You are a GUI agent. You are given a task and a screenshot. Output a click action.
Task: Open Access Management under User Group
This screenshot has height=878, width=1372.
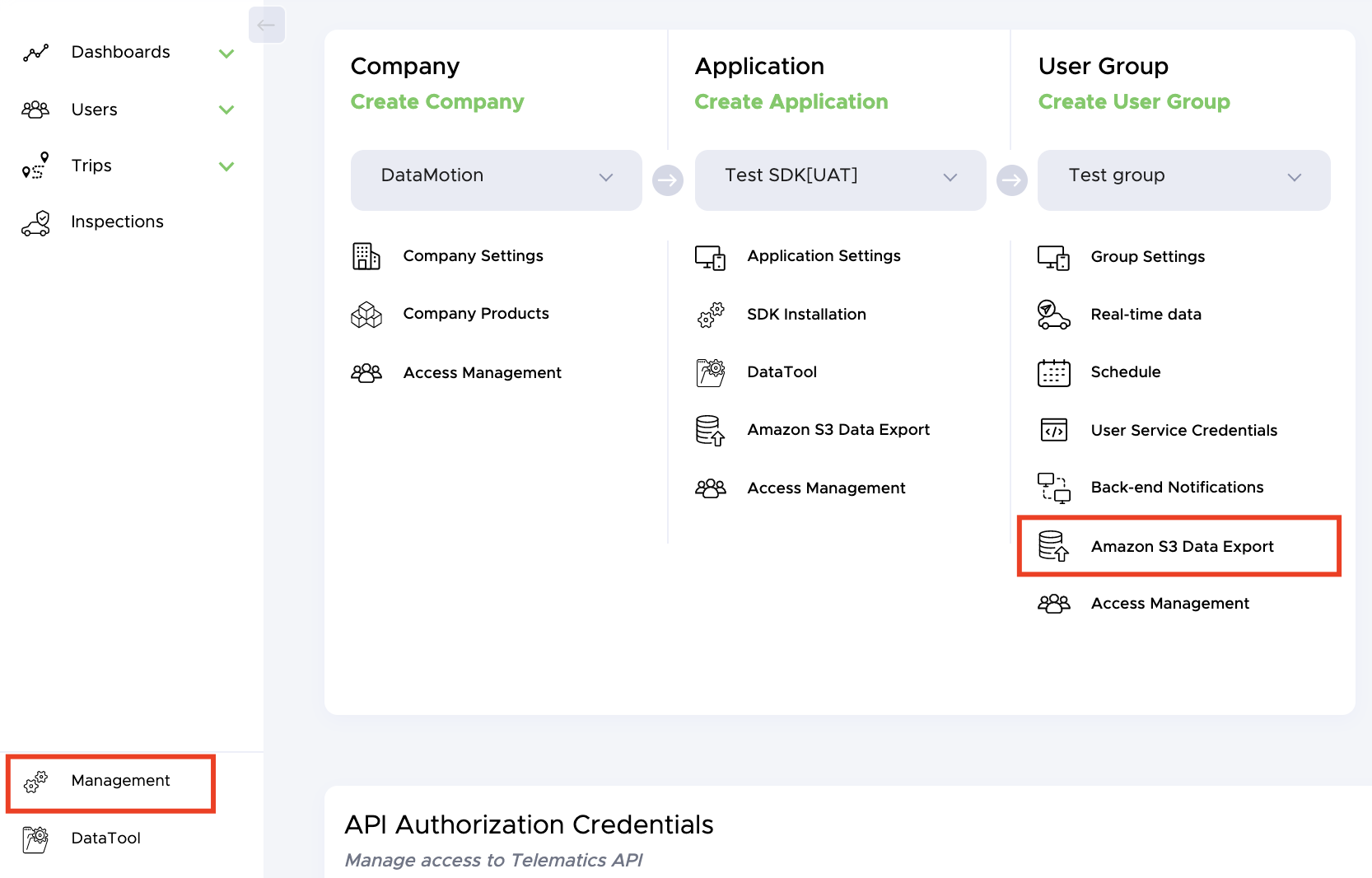click(1169, 604)
